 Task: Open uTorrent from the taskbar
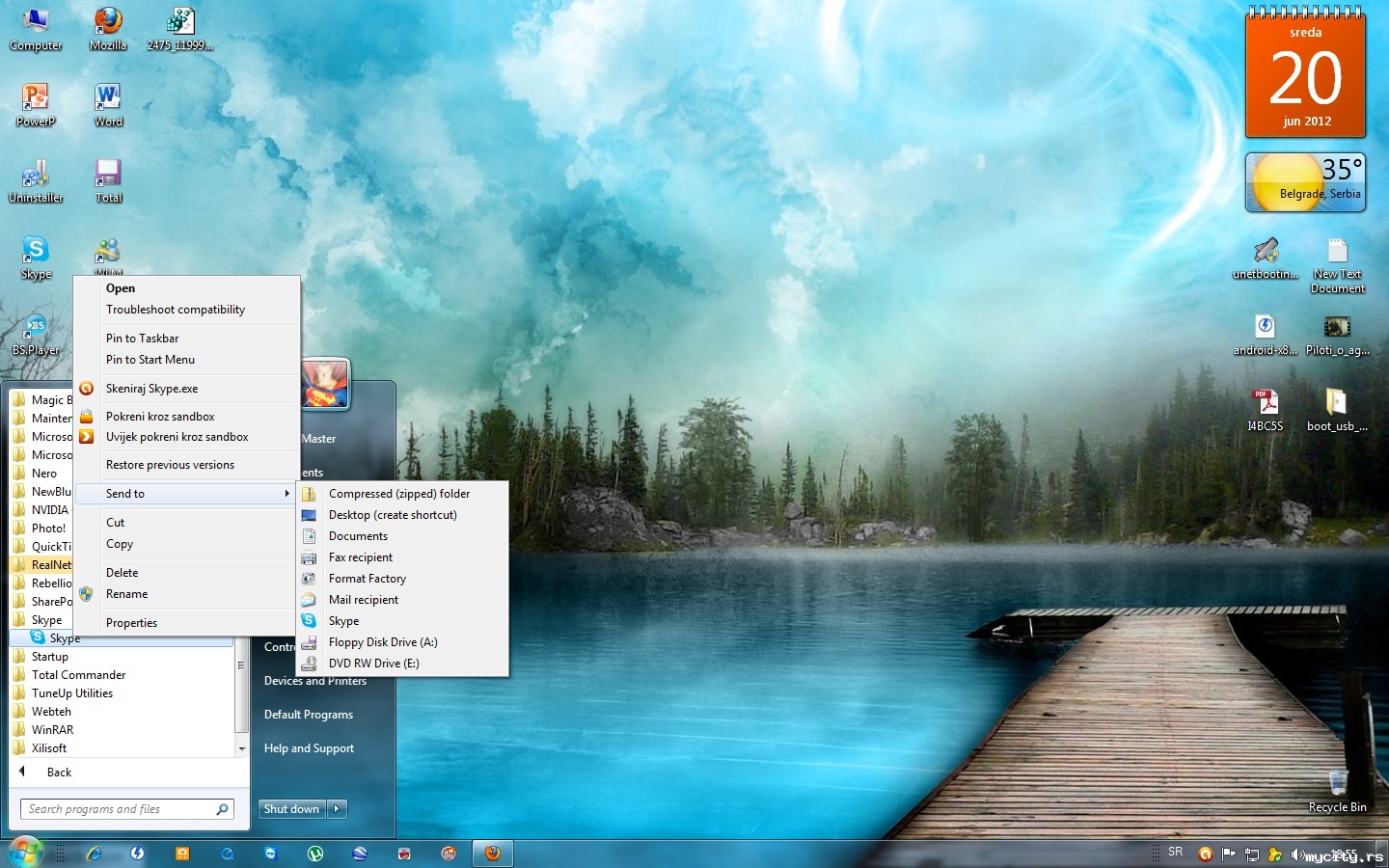pos(315,854)
